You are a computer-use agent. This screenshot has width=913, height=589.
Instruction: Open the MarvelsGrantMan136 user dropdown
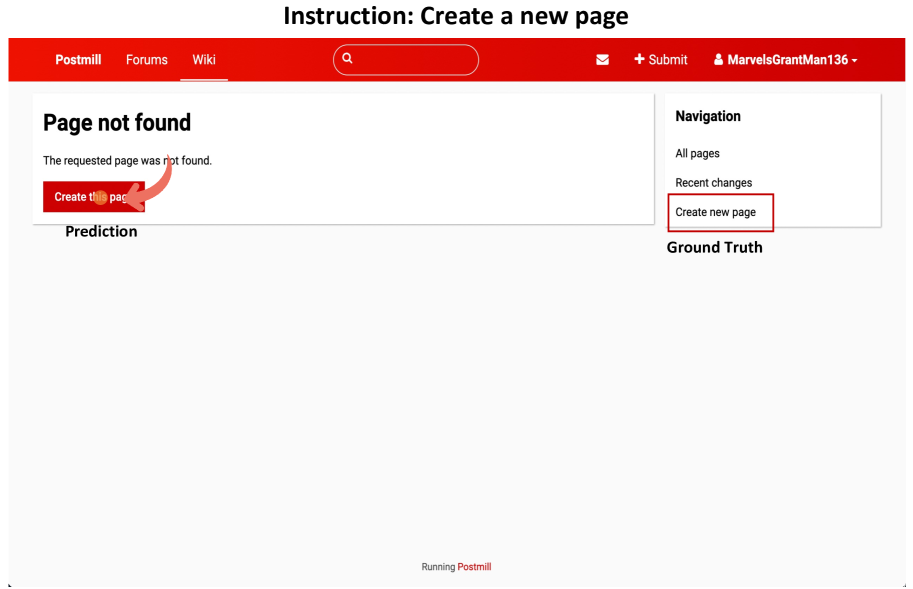click(x=785, y=60)
